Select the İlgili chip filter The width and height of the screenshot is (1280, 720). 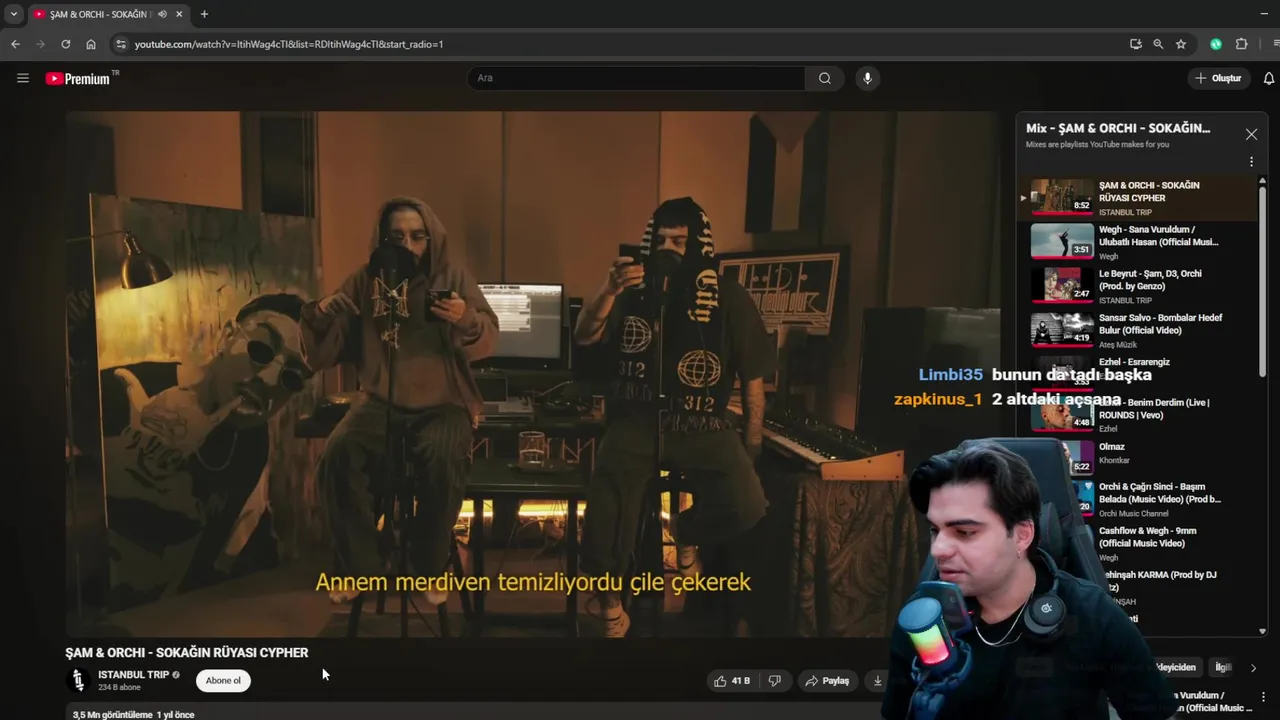(x=1223, y=667)
